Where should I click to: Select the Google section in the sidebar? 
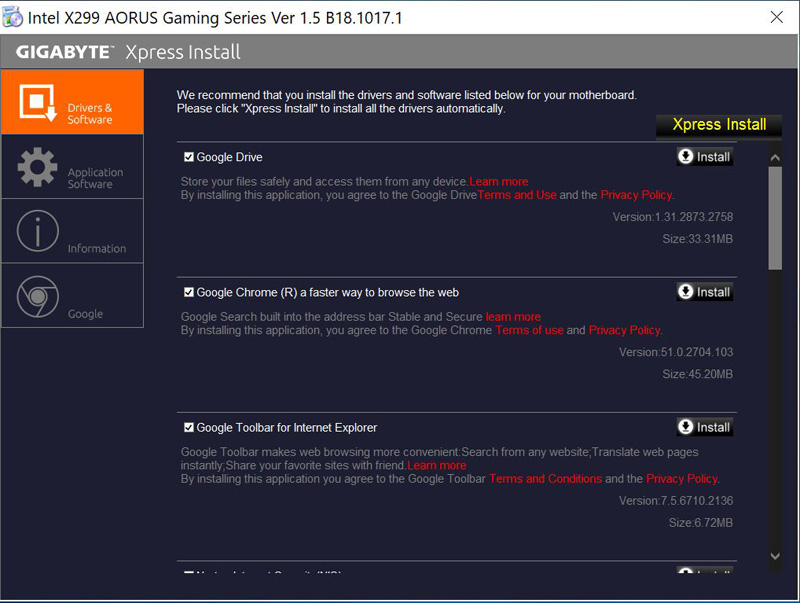(x=72, y=295)
